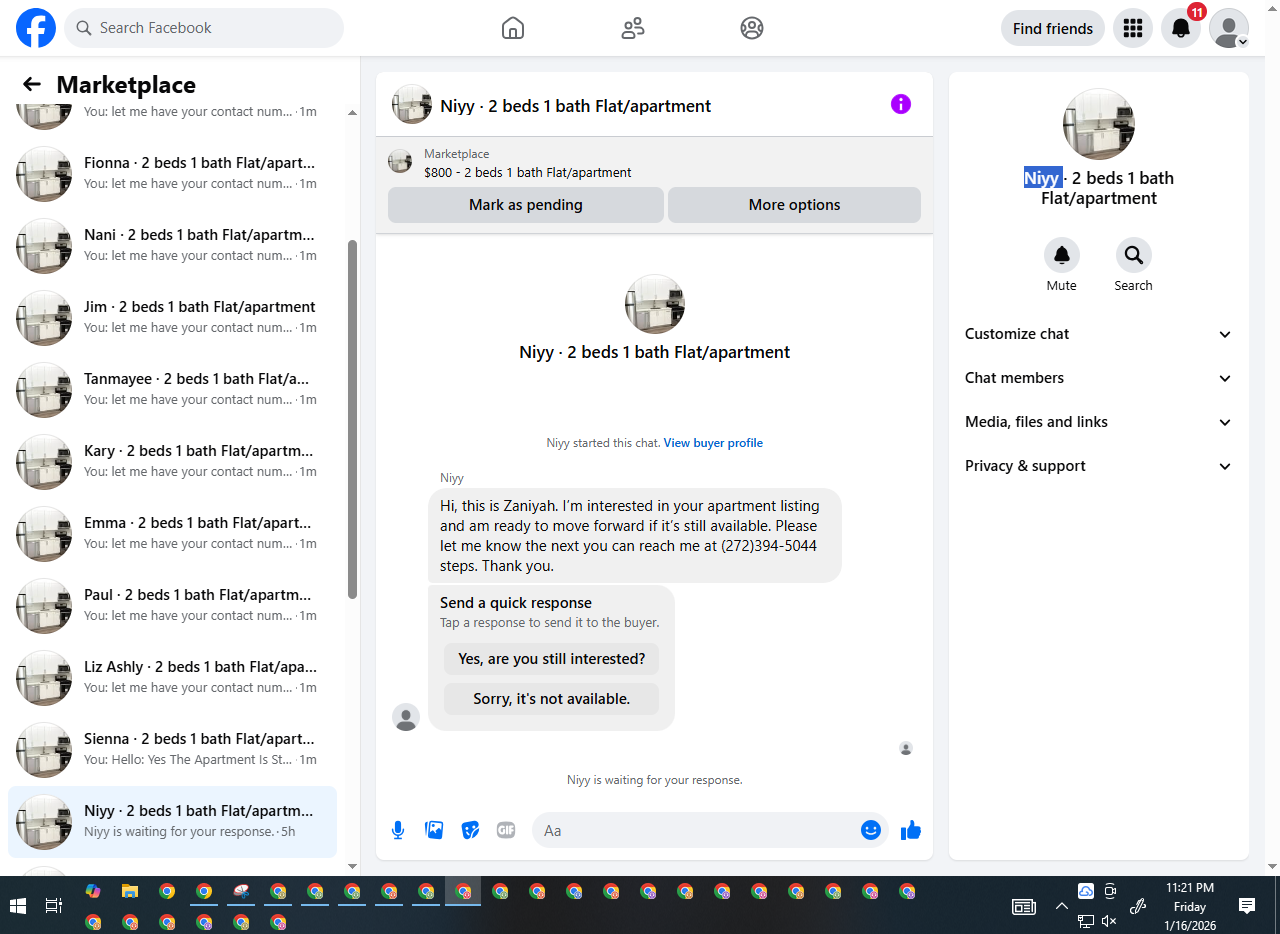This screenshot has height=934, width=1280.
Task: Click the chat header title 'Niyy · 2 beds 1 bath'
Action: (576, 106)
